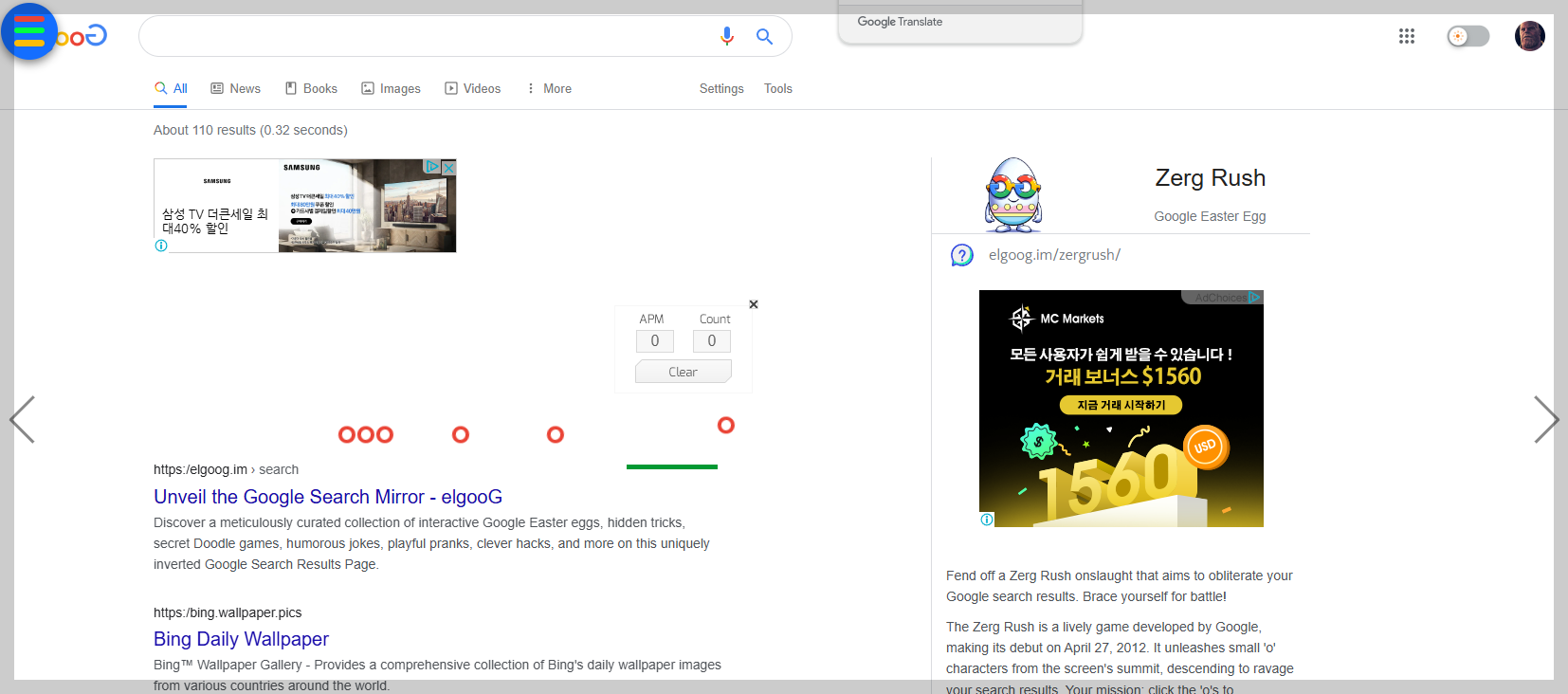The image size is (1568, 694).
Task: Click the Clear button
Action: coord(683,372)
